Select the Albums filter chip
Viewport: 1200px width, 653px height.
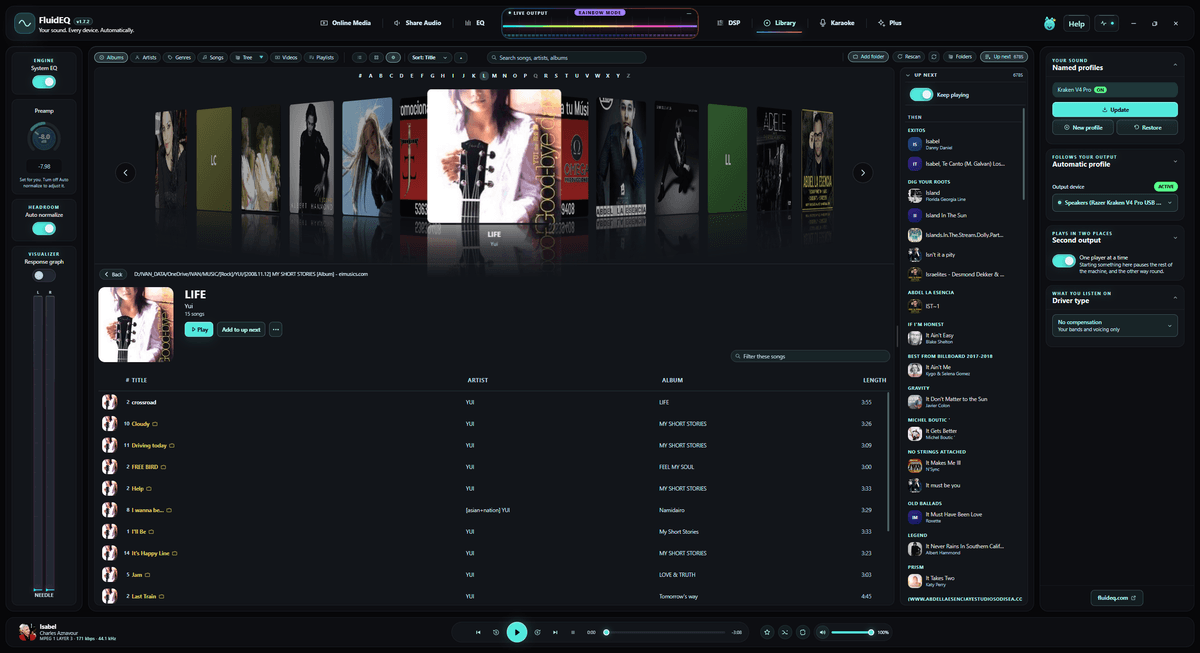[111, 57]
